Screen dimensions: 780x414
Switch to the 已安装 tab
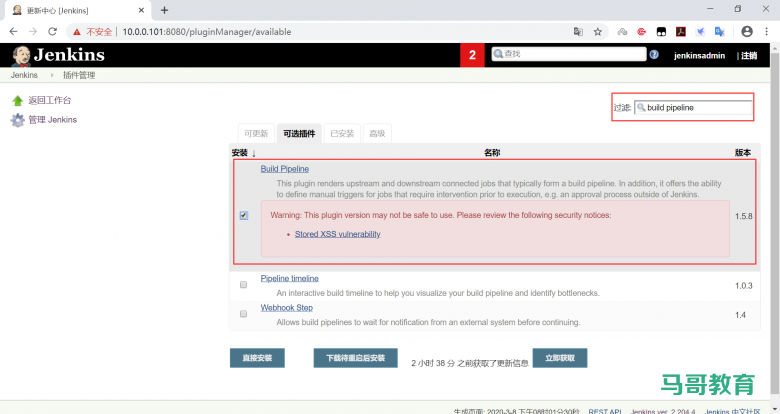[342, 133]
